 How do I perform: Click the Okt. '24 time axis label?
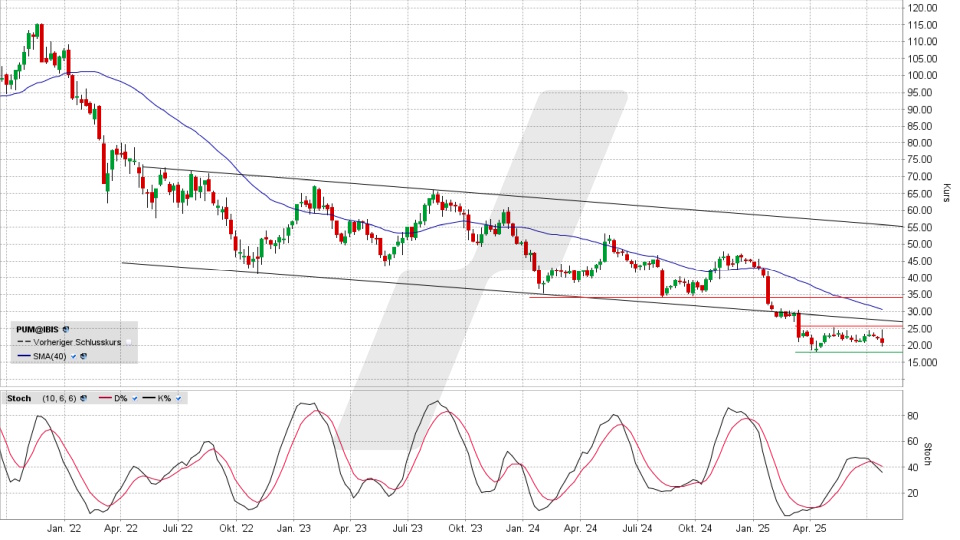695,528
